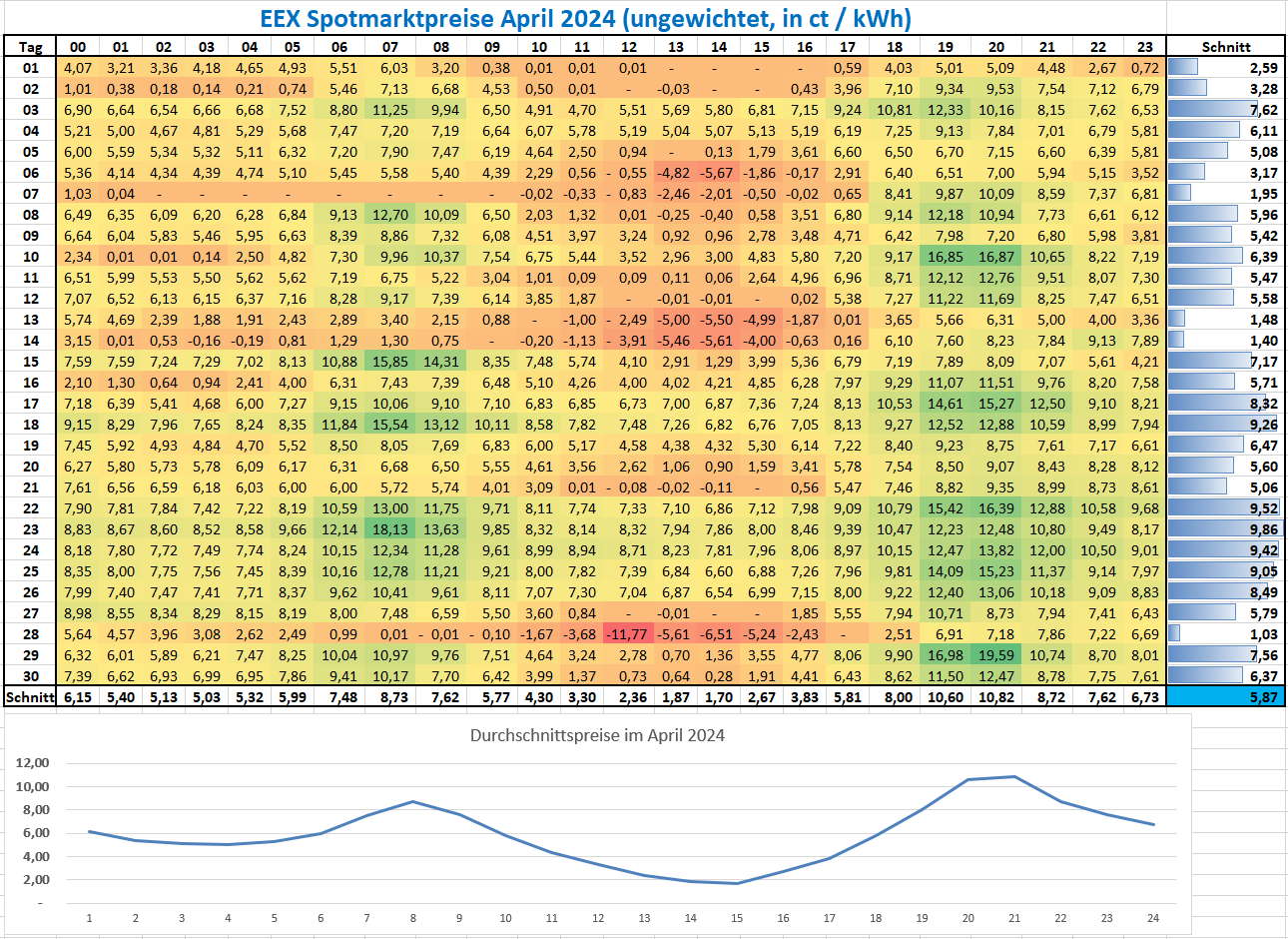Select the day row label '15'
Viewport: 1288px width, 939px height.
click(x=31, y=362)
